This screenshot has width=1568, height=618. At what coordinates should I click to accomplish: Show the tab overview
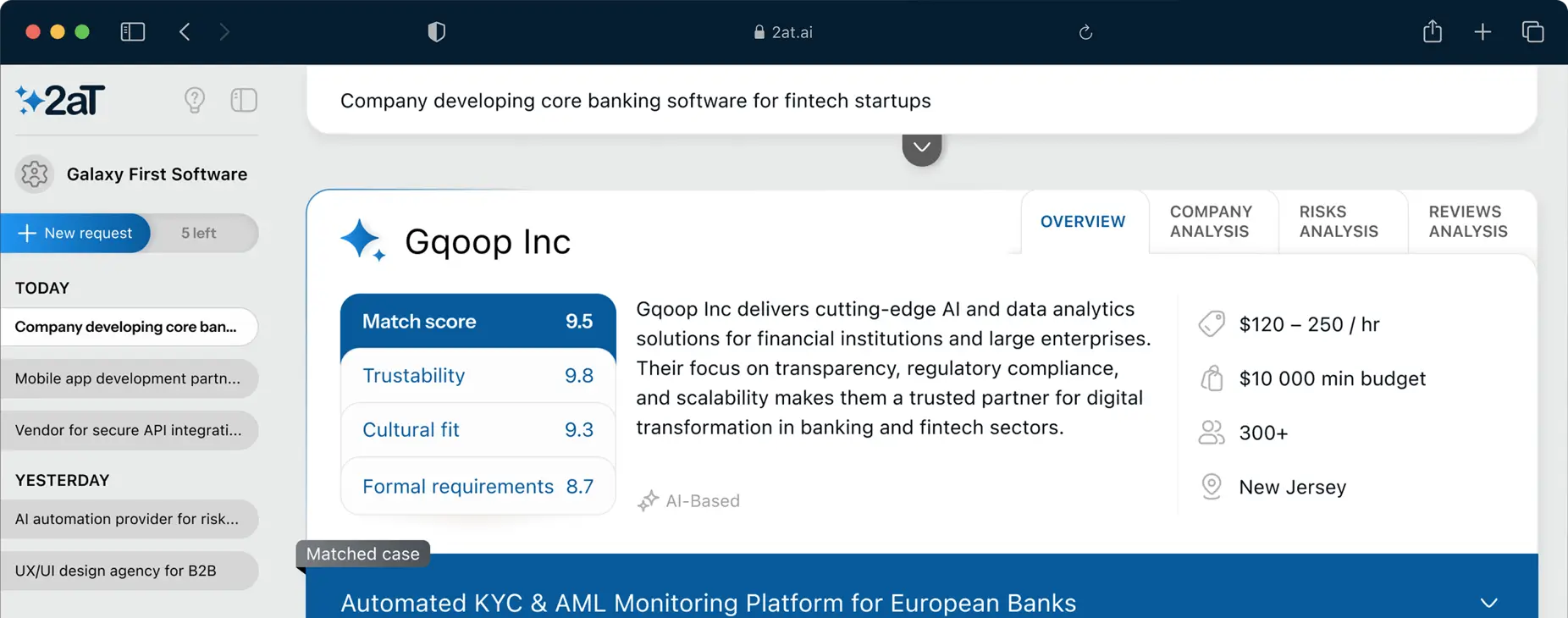(x=1532, y=32)
